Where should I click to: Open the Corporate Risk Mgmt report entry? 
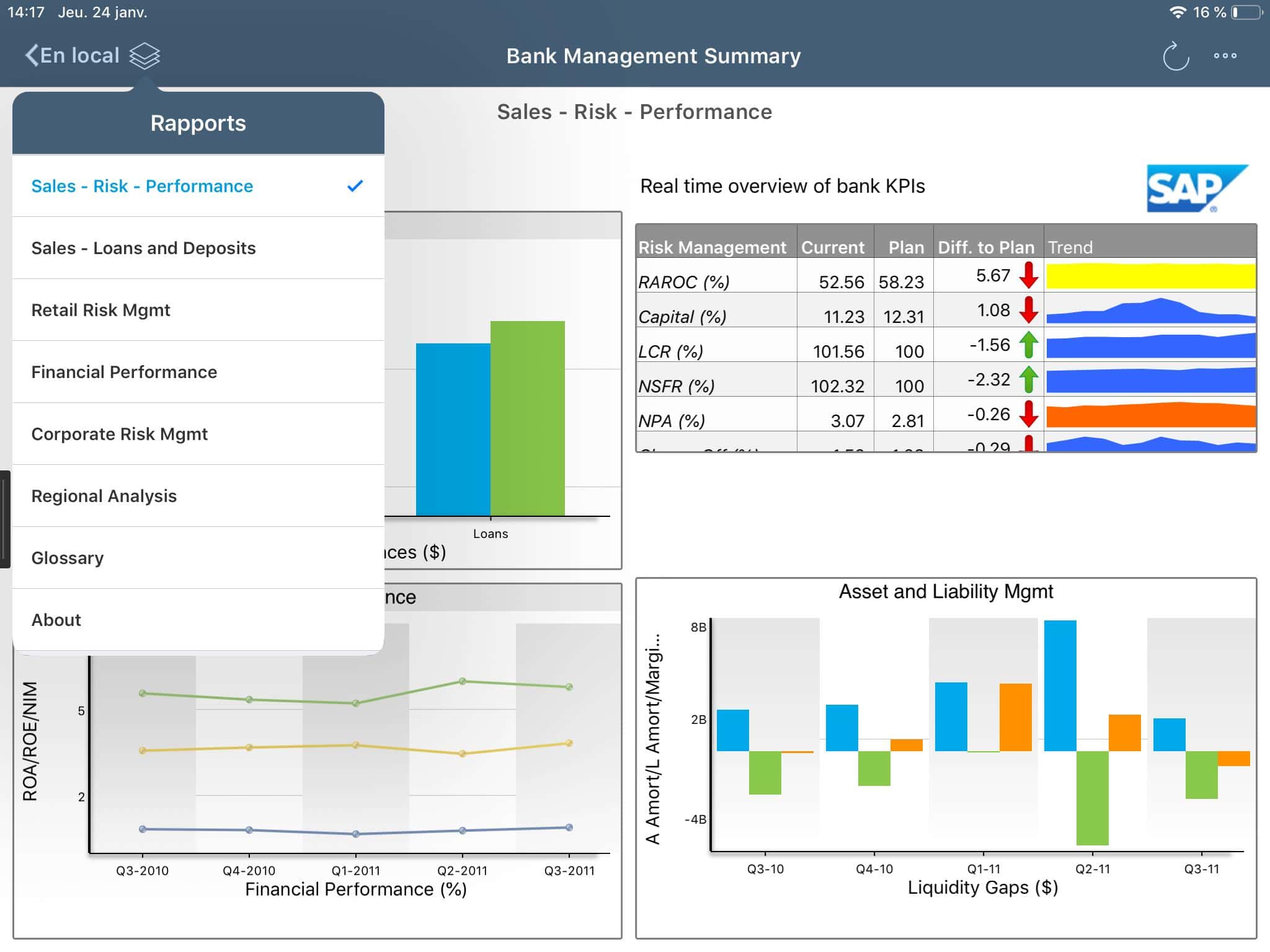coord(120,434)
